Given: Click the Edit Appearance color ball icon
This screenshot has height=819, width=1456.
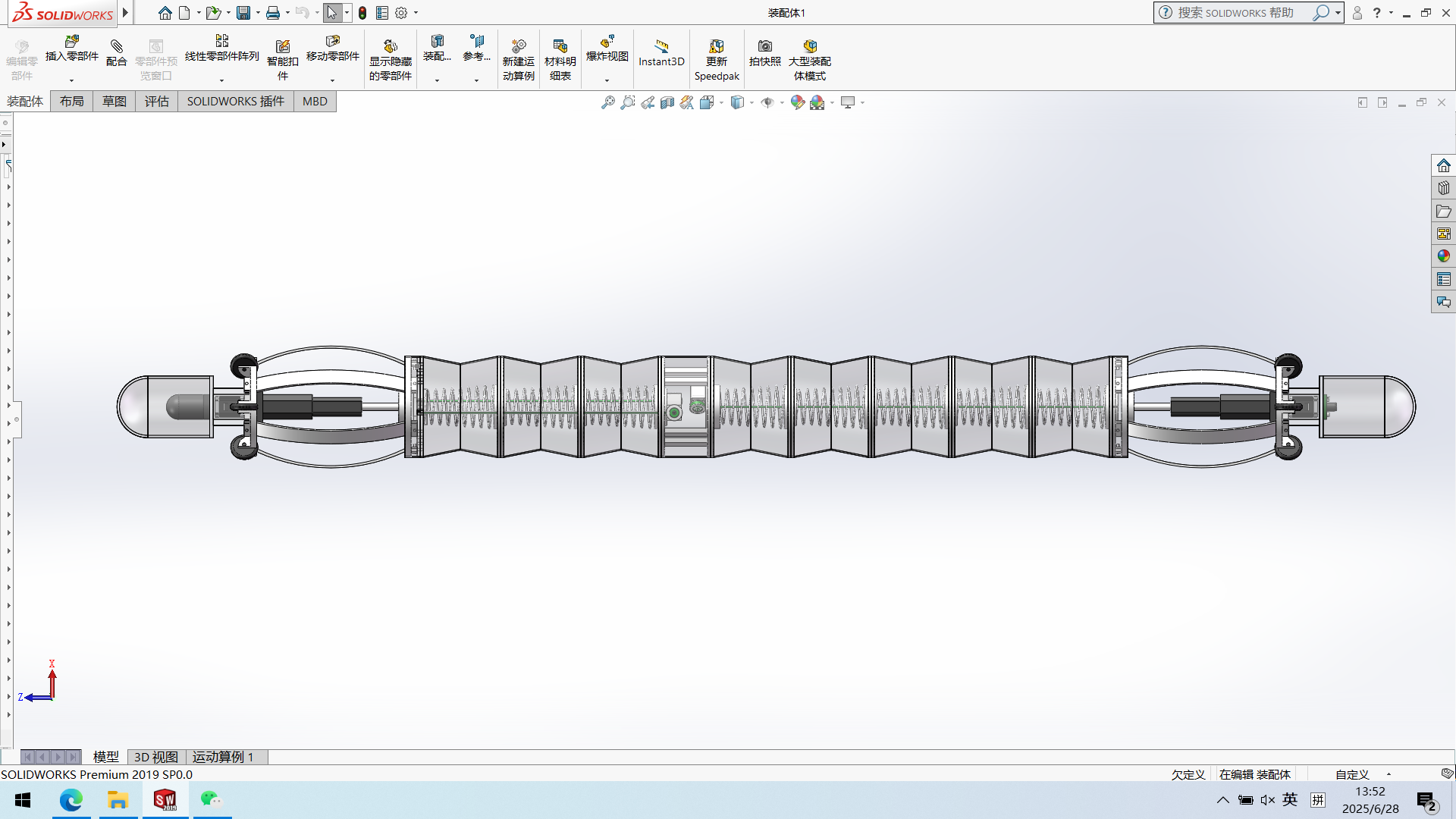Looking at the screenshot, I should 797,102.
